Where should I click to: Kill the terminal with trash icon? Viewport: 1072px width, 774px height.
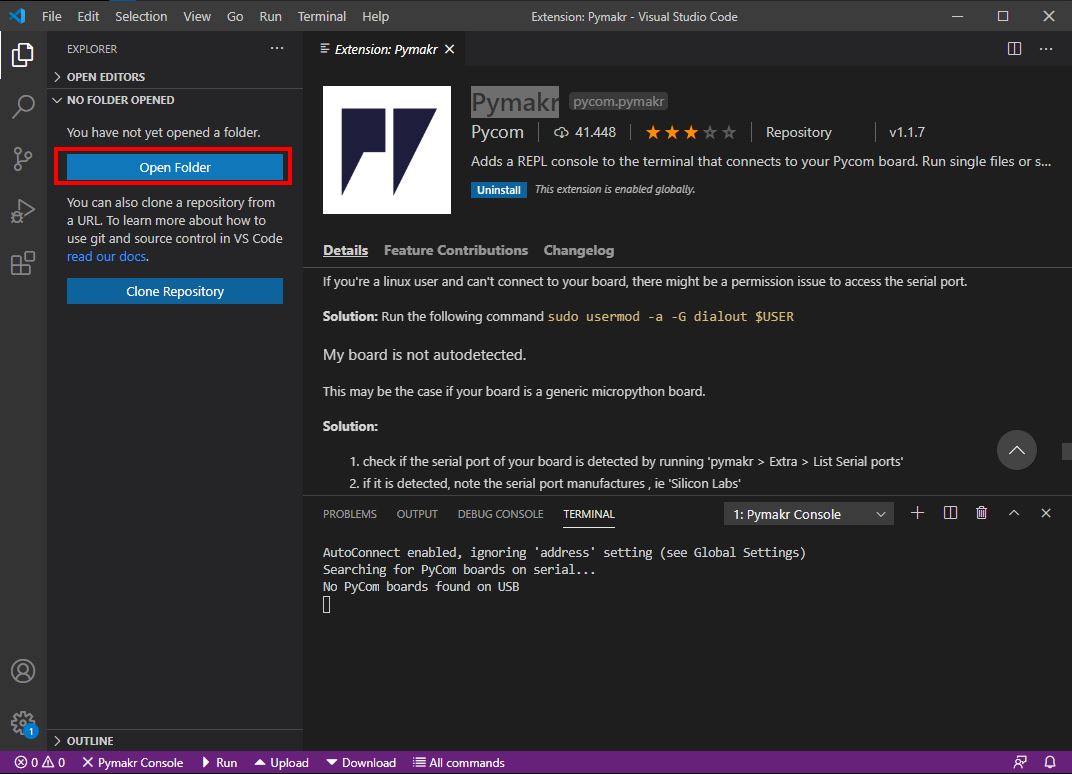[981, 513]
